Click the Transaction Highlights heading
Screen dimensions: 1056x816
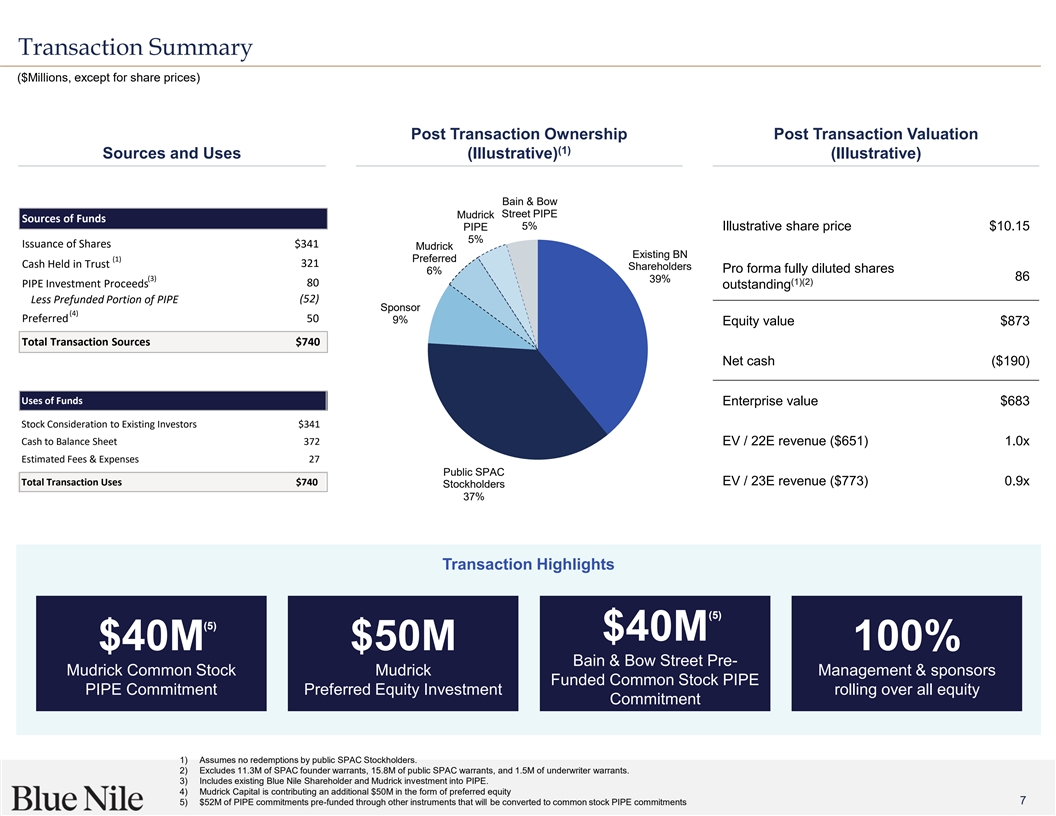point(528,564)
